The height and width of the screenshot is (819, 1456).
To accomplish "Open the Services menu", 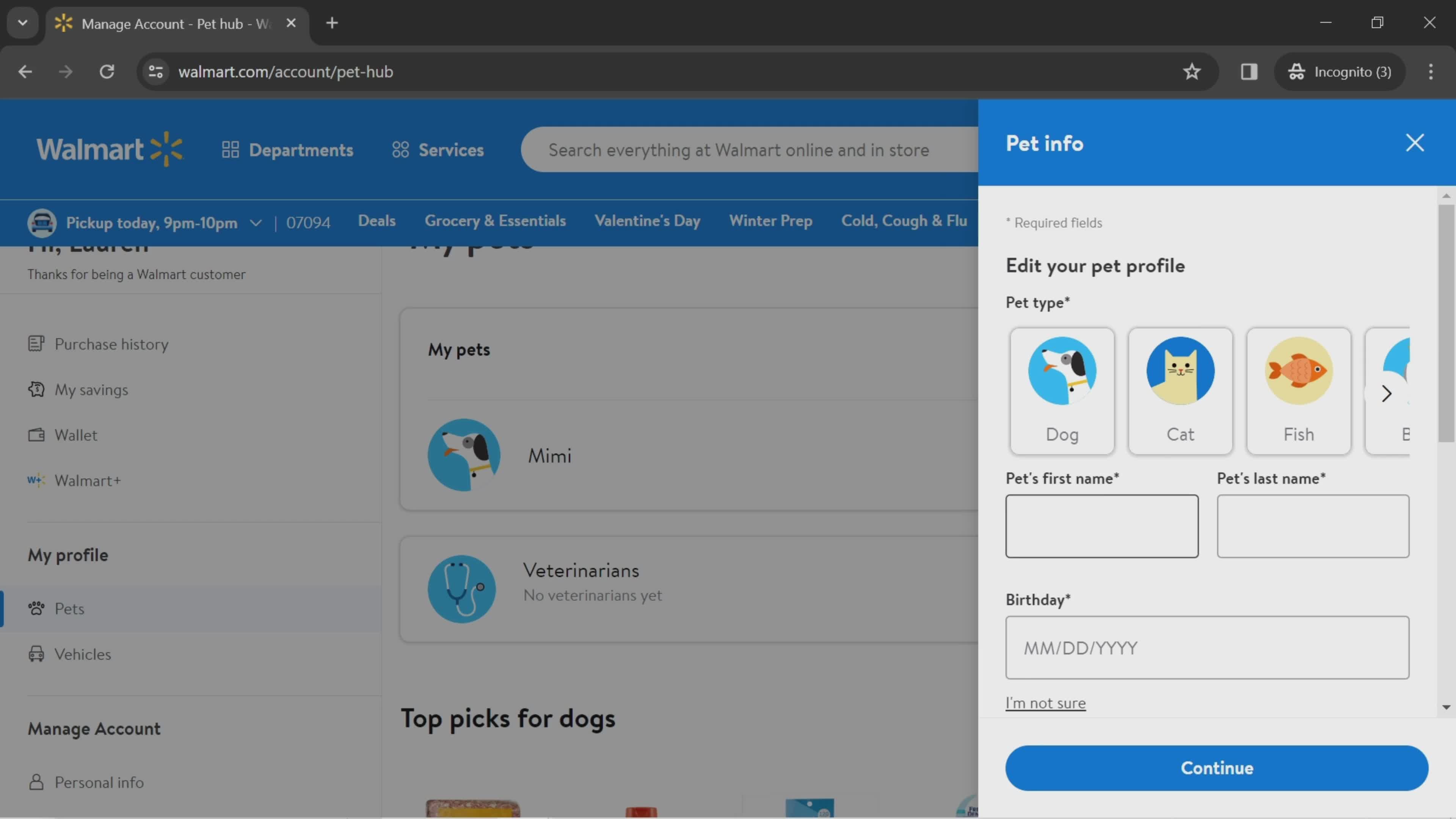I will coord(438,150).
